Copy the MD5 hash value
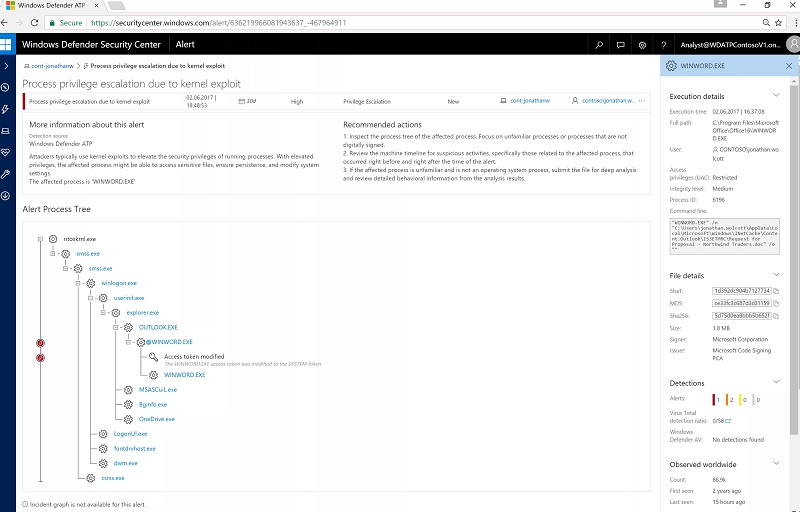The height and width of the screenshot is (512, 800). (x=776, y=303)
